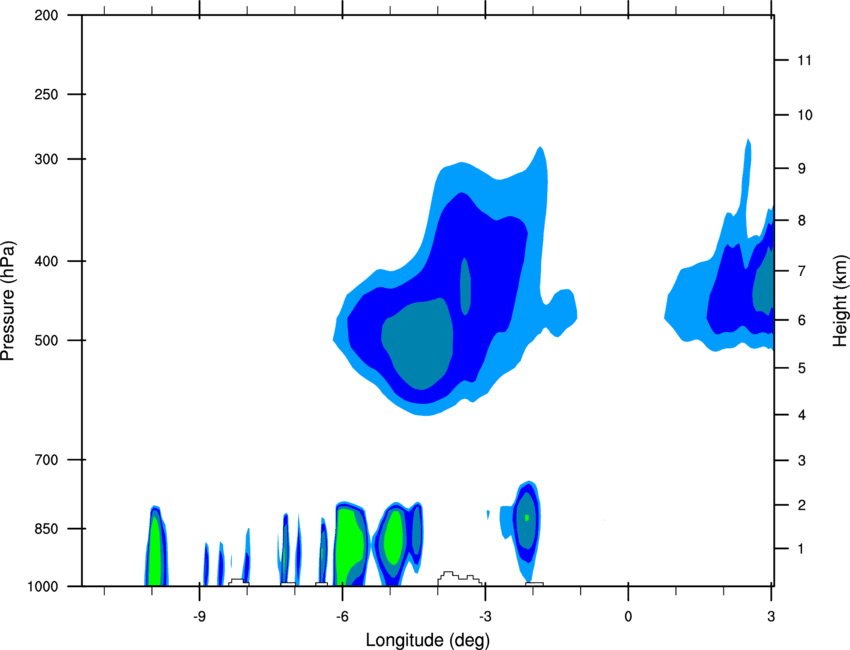850x650 pixels.
Task: Click the "Pressure (hPa)" axis title
Action: (x=8, y=301)
